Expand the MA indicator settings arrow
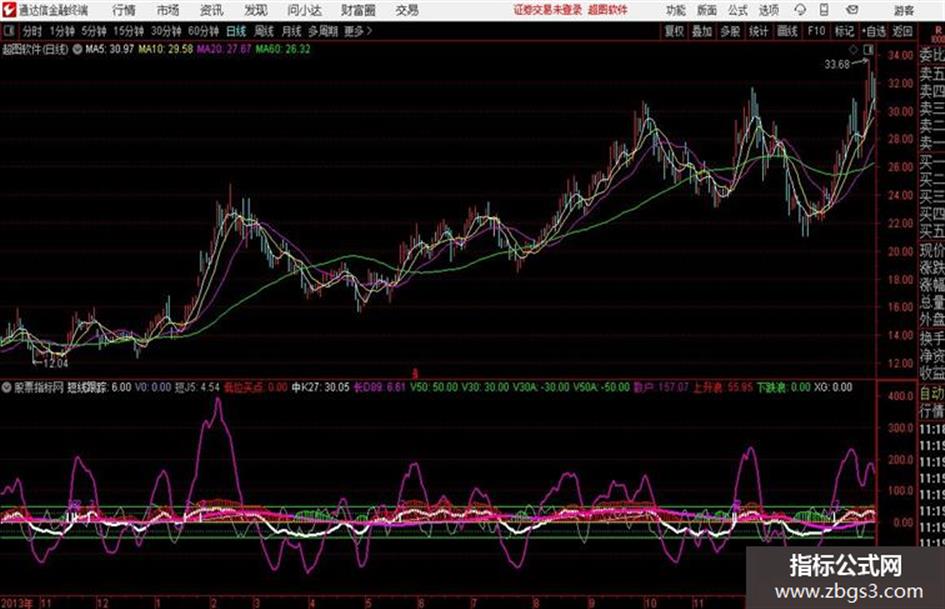 tap(77, 49)
